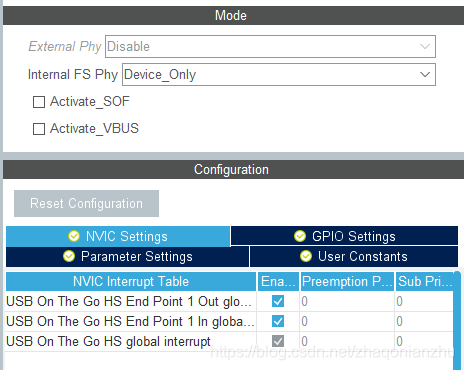Click the Configuration section header
This screenshot has height=370, width=464.
(x=233, y=169)
